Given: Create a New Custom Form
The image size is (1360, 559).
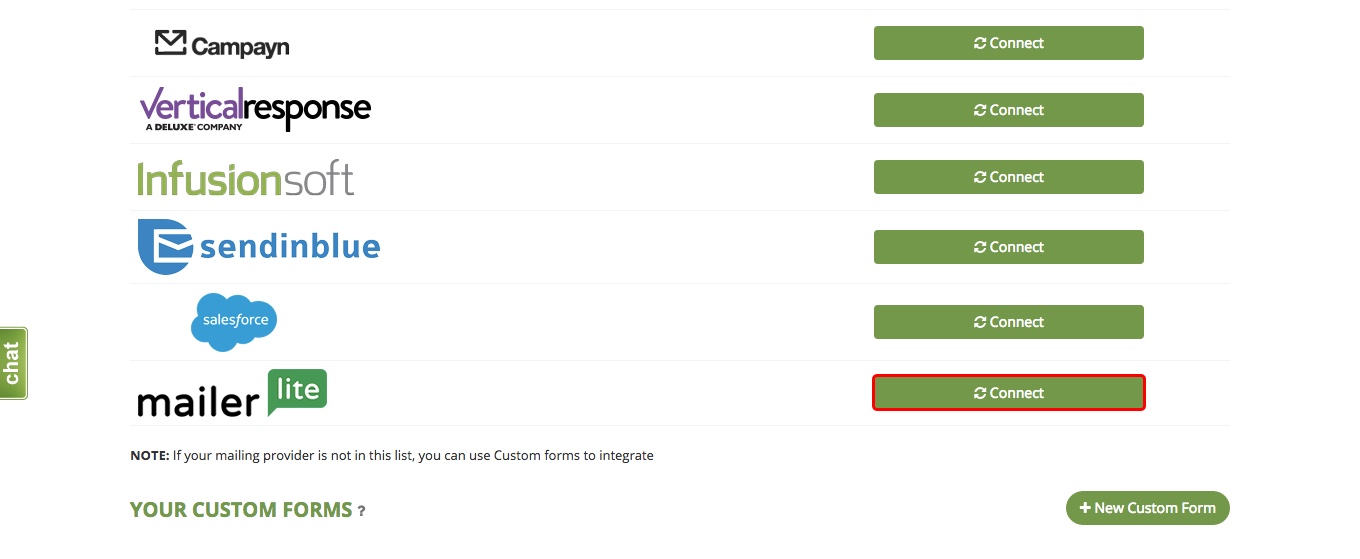Looking at the screenshot, I should click(x=1148, y=508).
